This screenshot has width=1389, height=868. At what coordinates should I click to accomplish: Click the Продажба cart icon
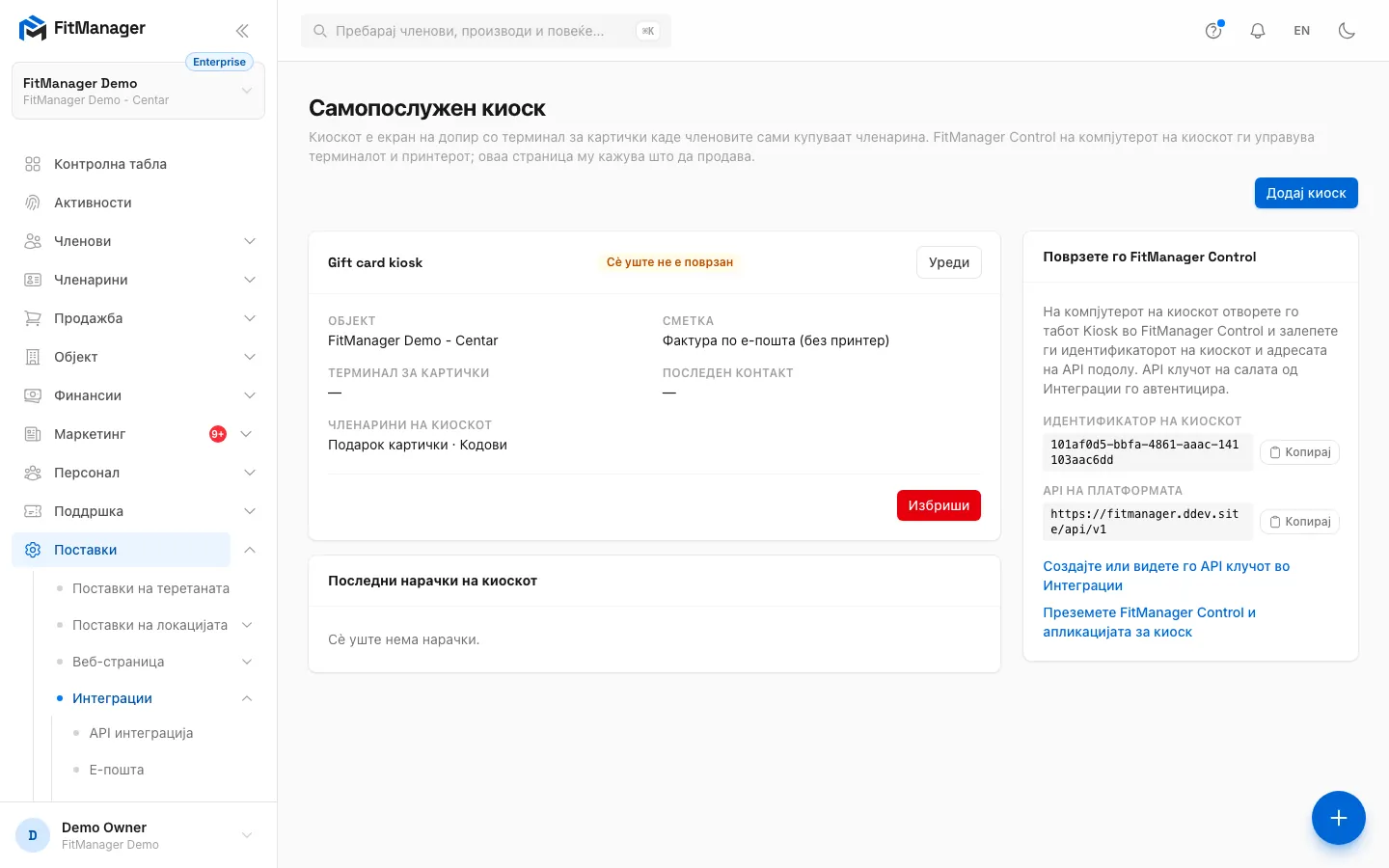click(x=33, y=318)
